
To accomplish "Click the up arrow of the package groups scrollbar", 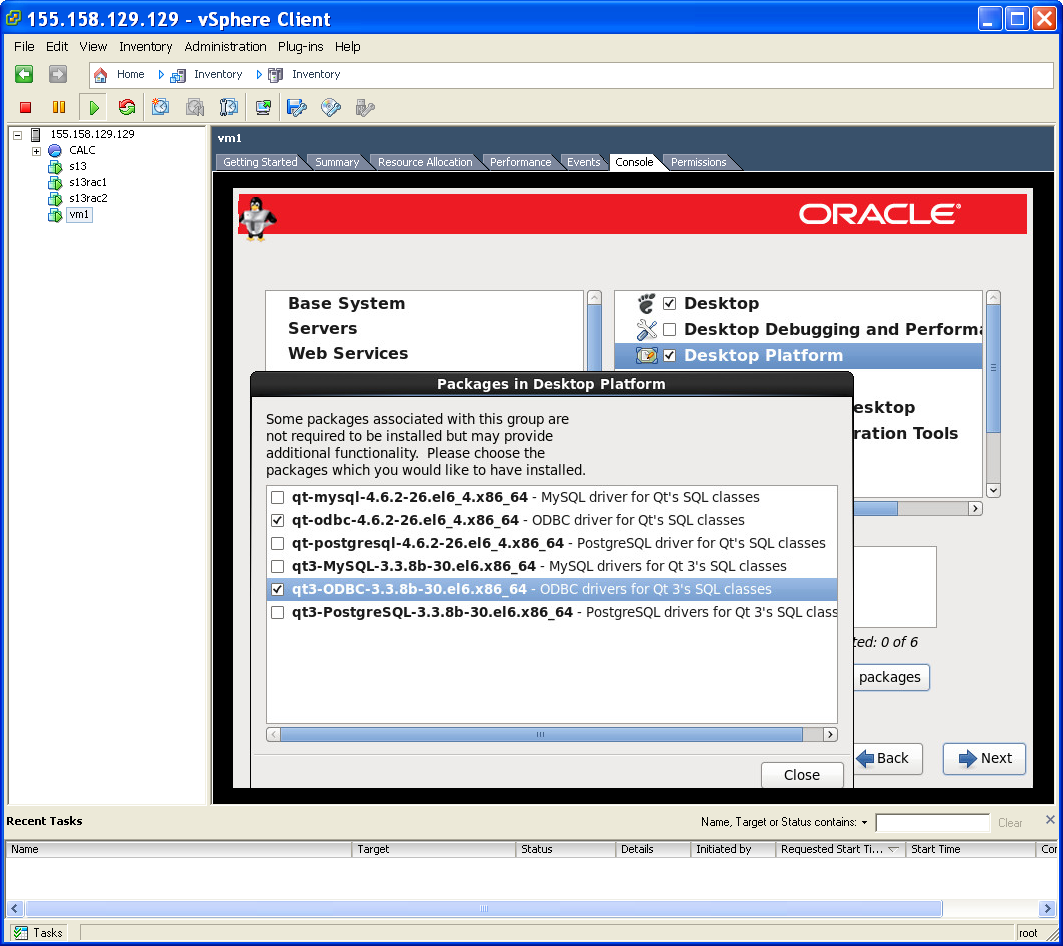I will tap(993, 298).
